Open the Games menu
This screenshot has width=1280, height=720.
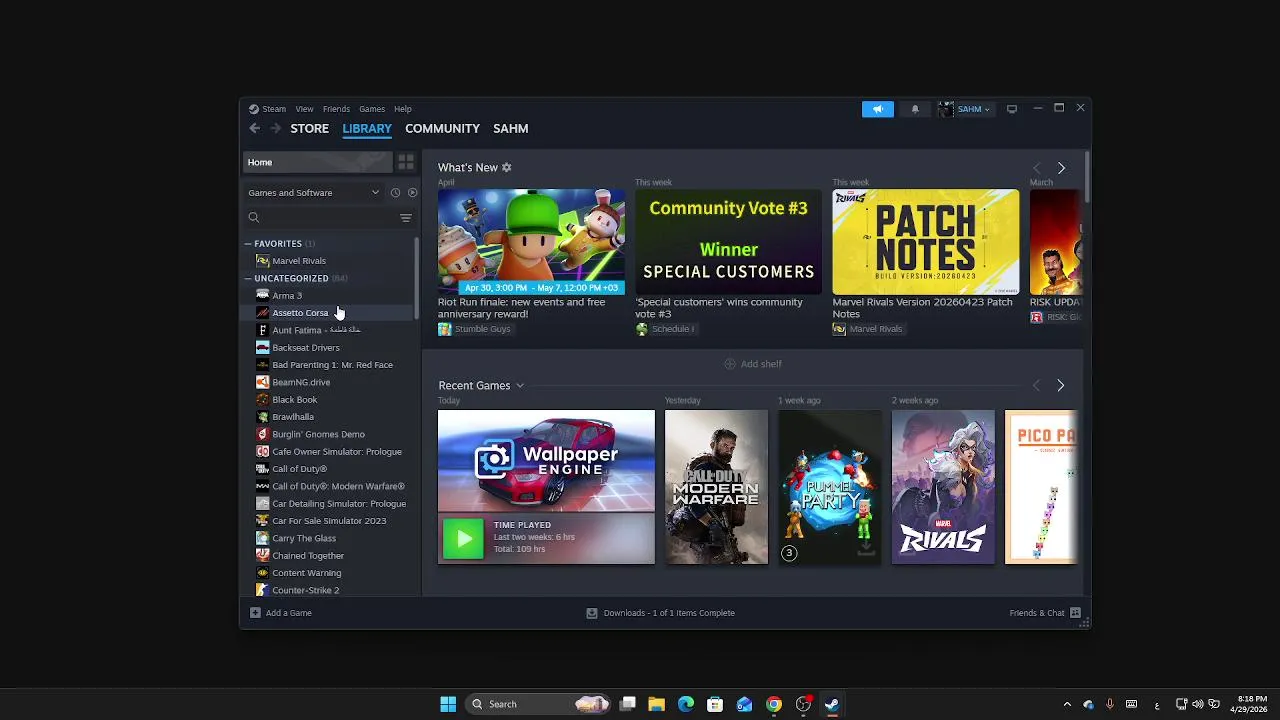372,109
